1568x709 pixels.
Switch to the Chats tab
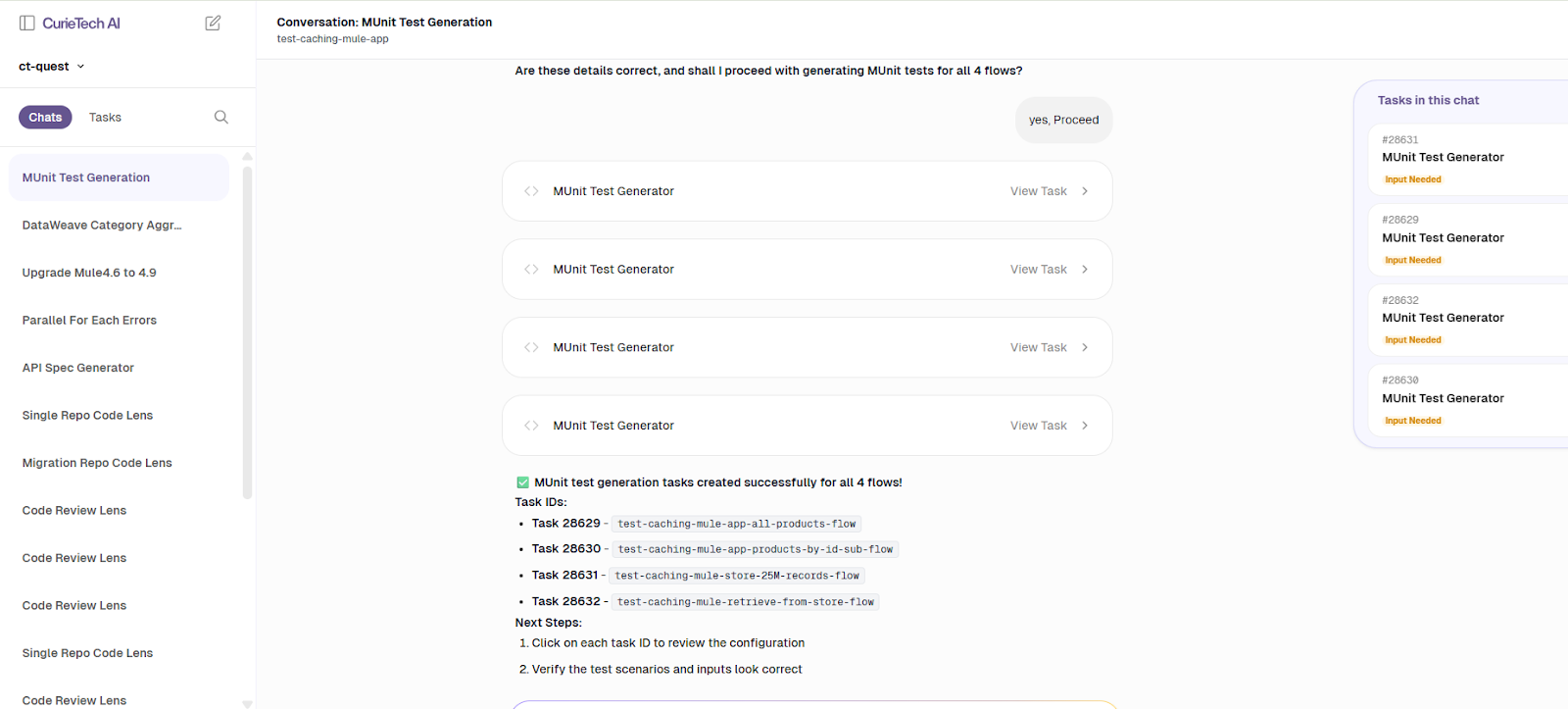coord(45,118)
